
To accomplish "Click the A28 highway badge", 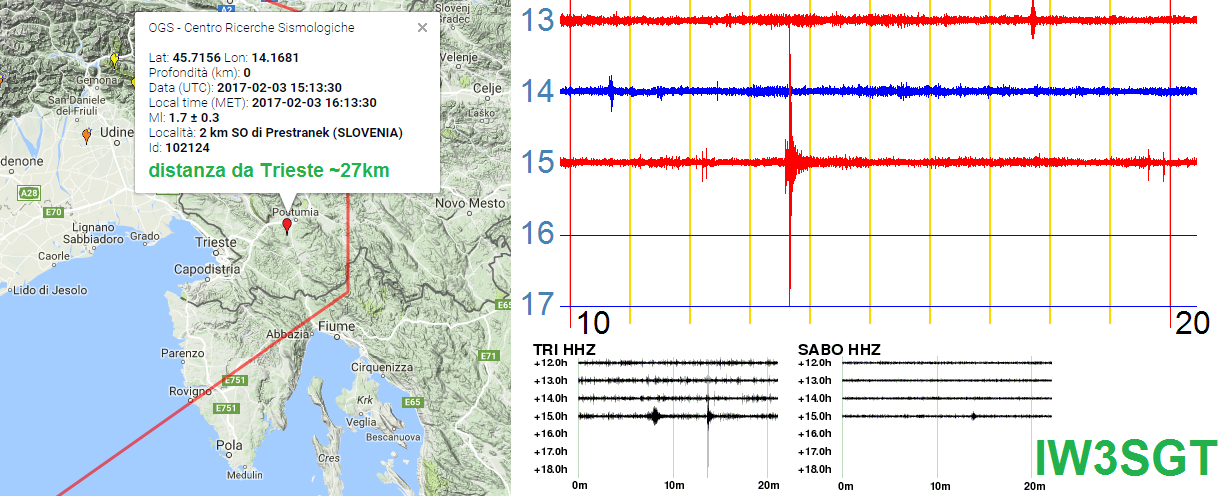I will tap(29, 193).
